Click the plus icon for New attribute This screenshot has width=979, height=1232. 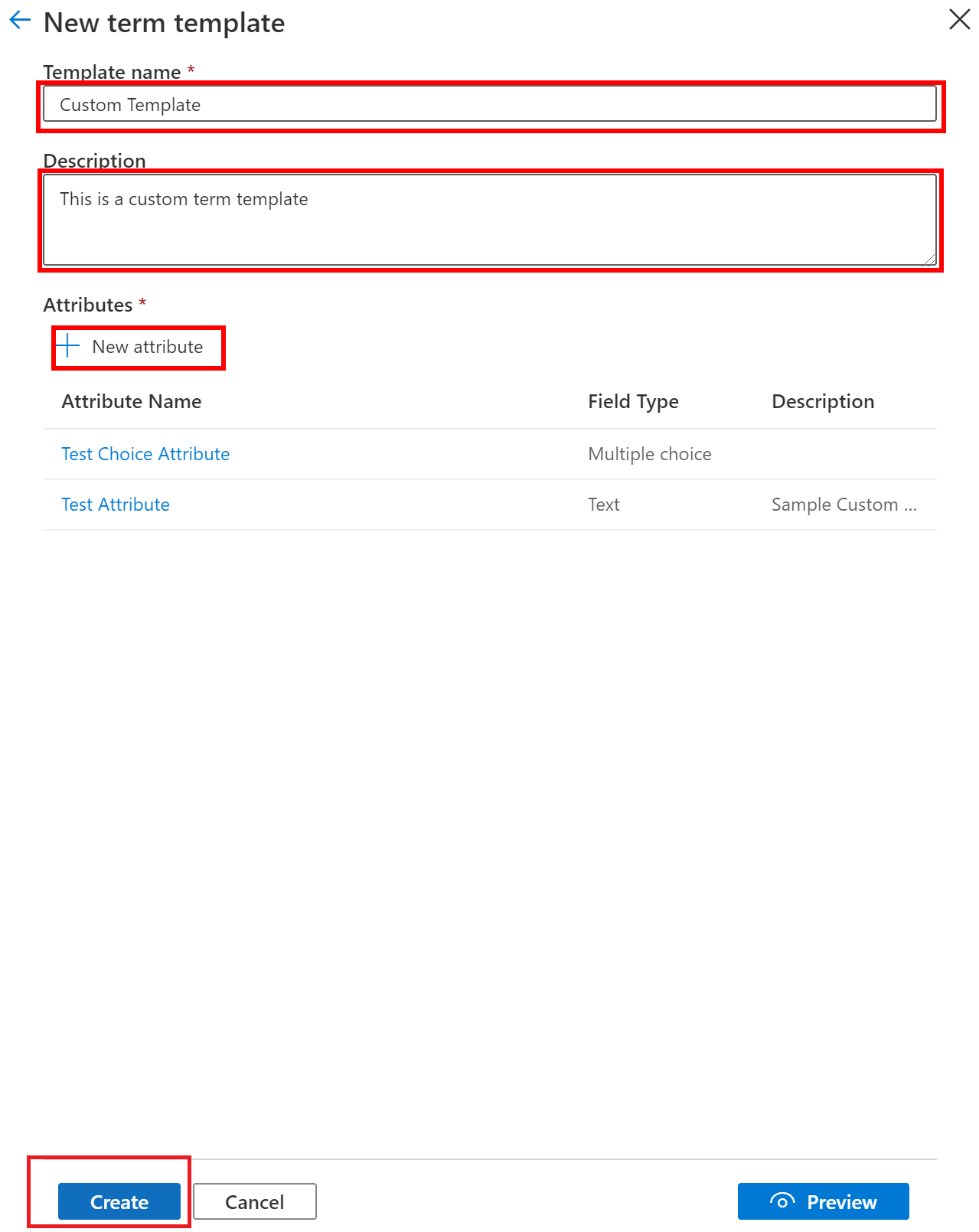68,346
